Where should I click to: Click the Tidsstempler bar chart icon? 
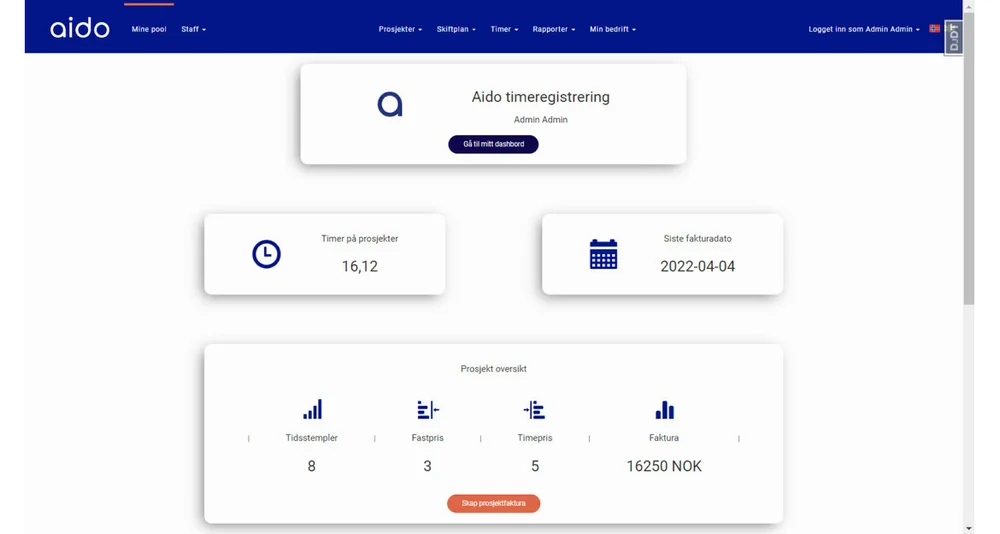point(312,410)
